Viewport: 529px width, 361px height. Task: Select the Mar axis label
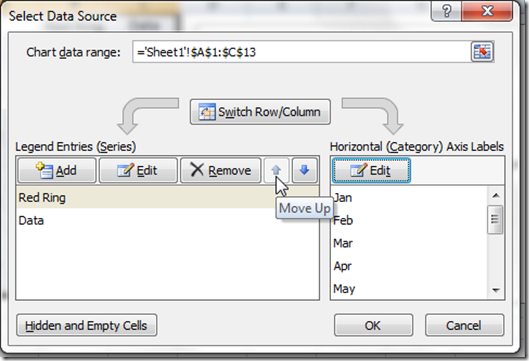(x=343, y=243)
